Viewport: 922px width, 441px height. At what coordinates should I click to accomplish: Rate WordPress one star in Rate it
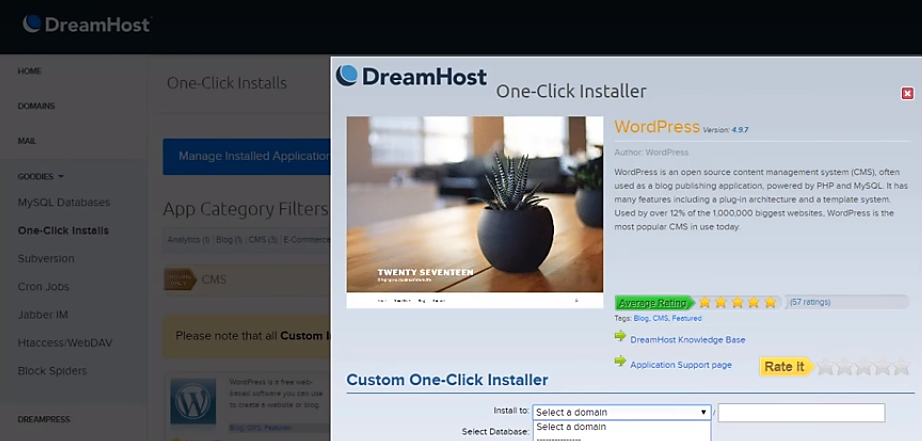point(826,367)
